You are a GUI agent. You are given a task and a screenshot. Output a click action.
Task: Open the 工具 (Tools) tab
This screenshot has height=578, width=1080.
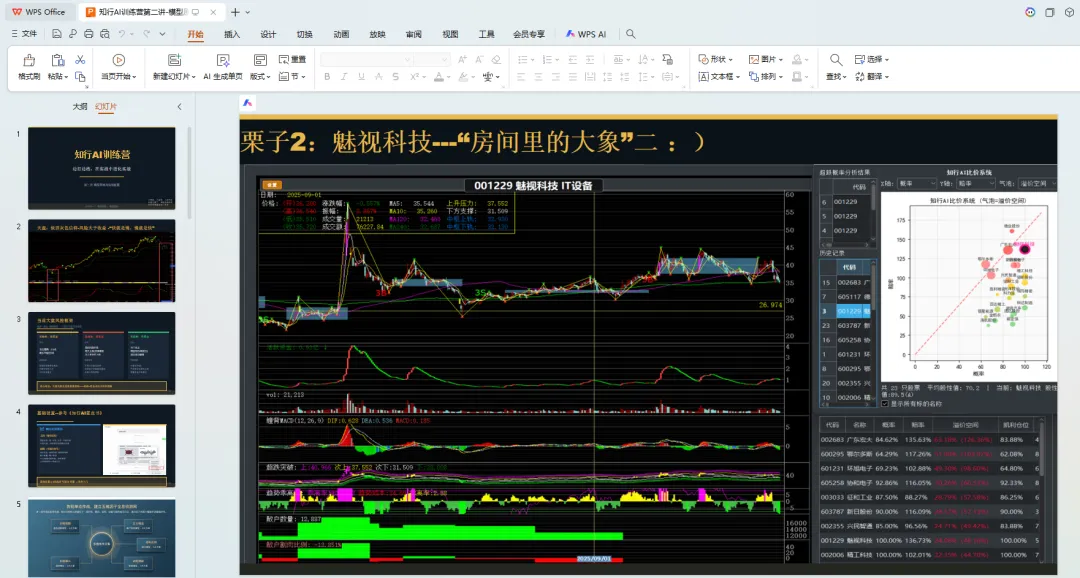point(486,34)
